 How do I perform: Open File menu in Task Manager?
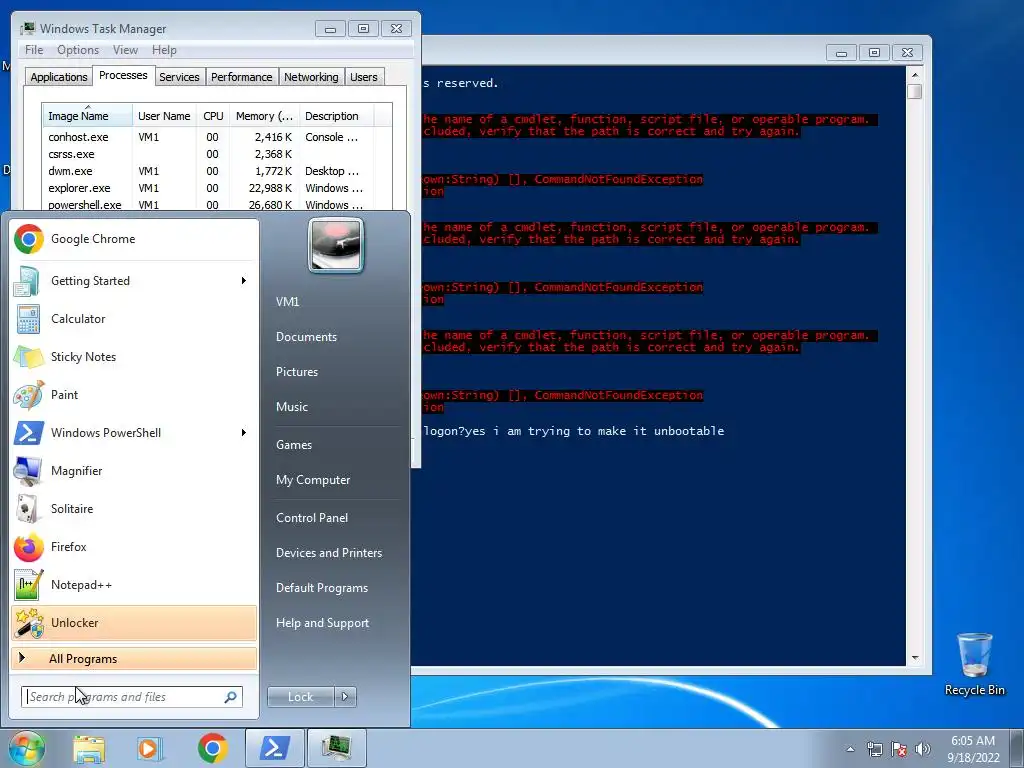pos(34,50)
